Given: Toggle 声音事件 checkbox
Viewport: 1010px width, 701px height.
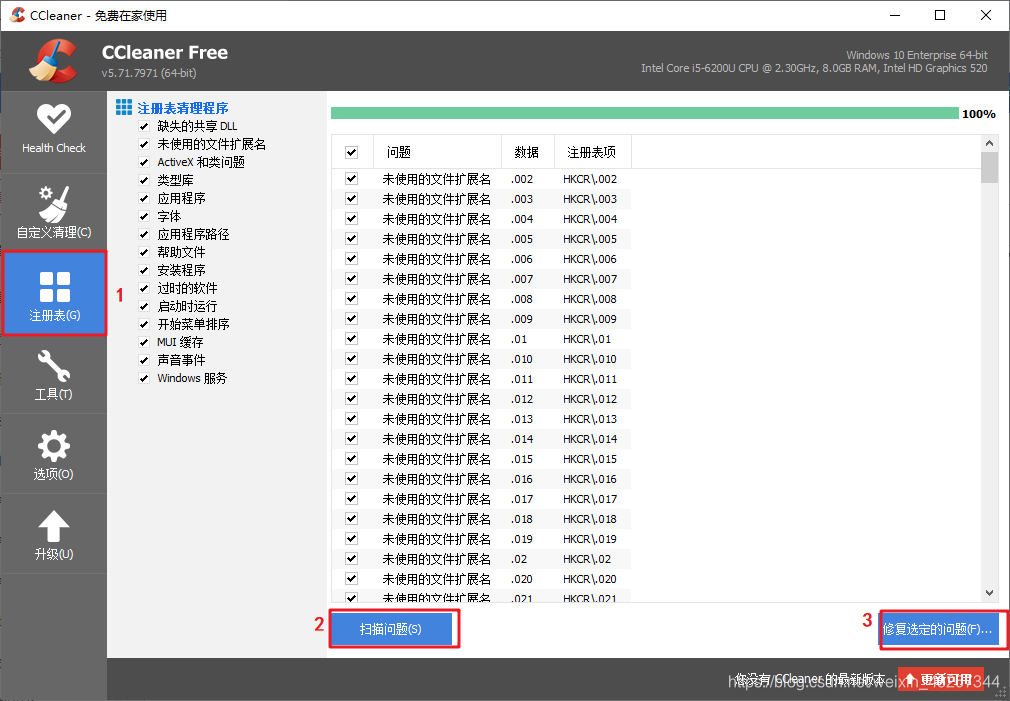Looking at the screenshot, I should [x=144, y=360].
